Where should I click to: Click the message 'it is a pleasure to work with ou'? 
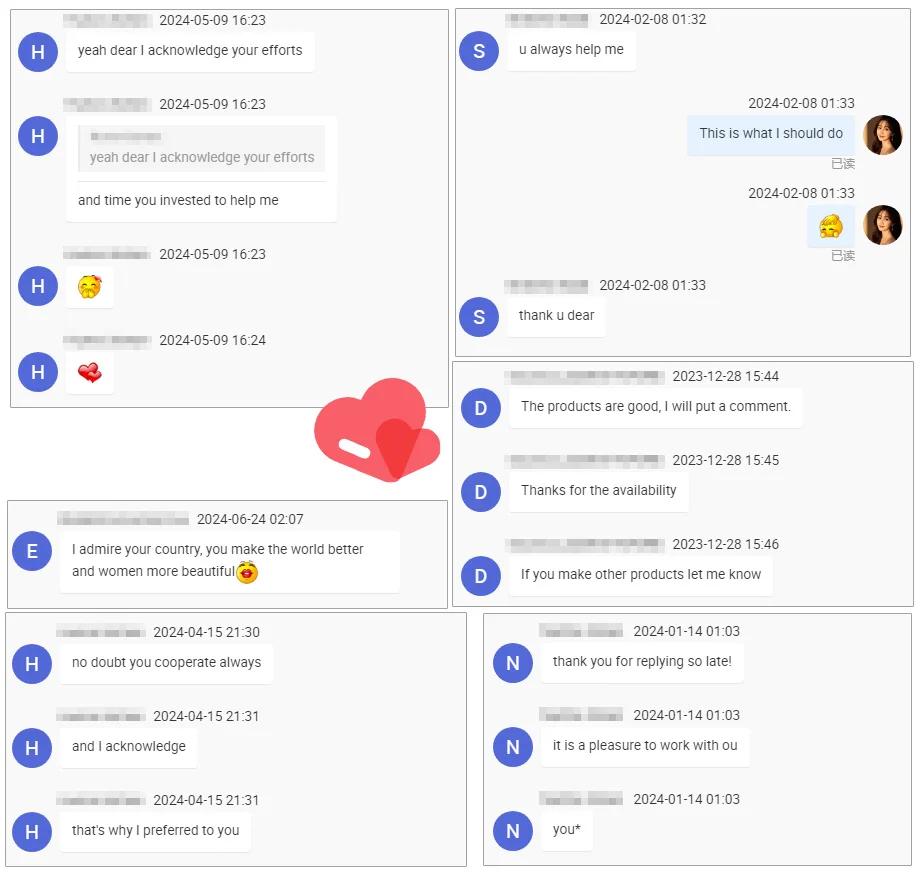click(x=645, y=746)
